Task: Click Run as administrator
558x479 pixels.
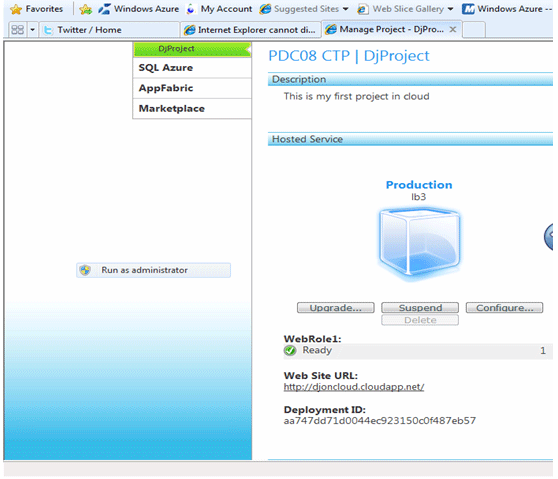Action: [x=153, y=270]
